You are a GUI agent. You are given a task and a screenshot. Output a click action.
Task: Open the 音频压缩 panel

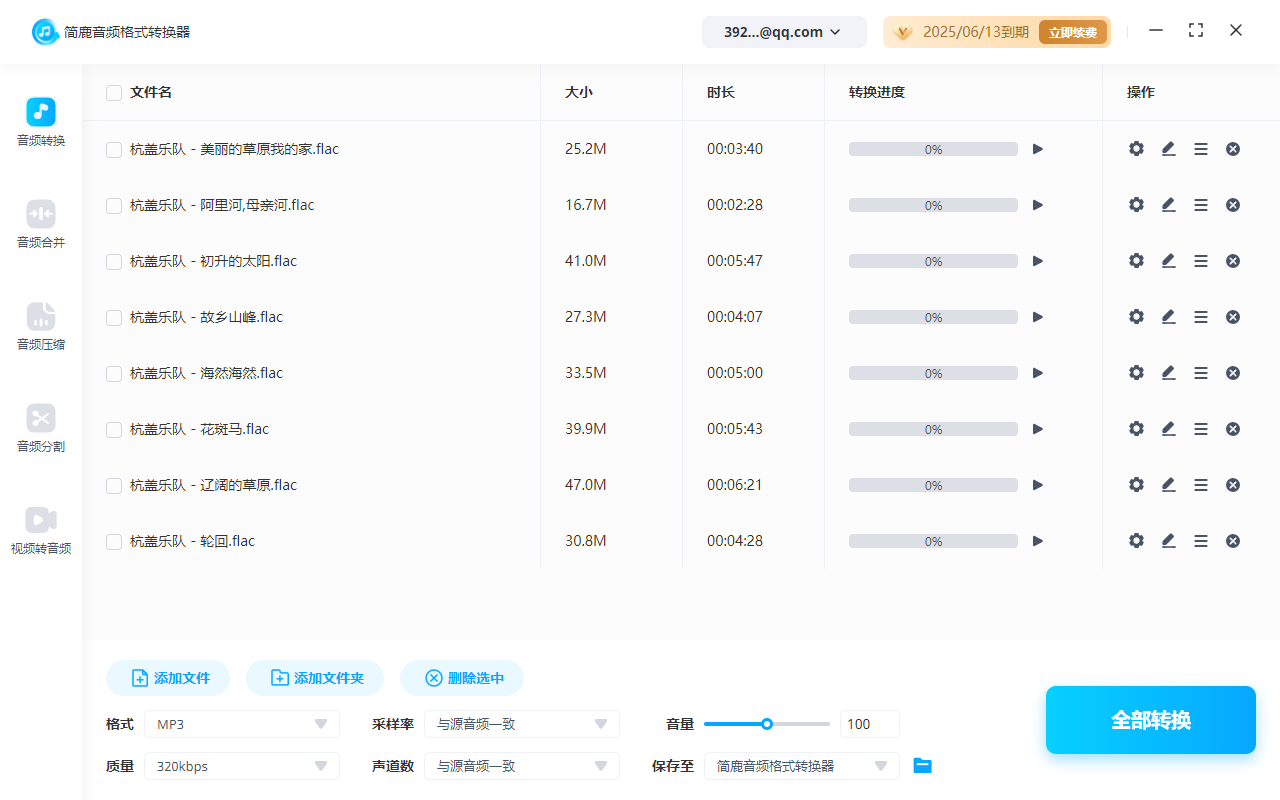40,324
